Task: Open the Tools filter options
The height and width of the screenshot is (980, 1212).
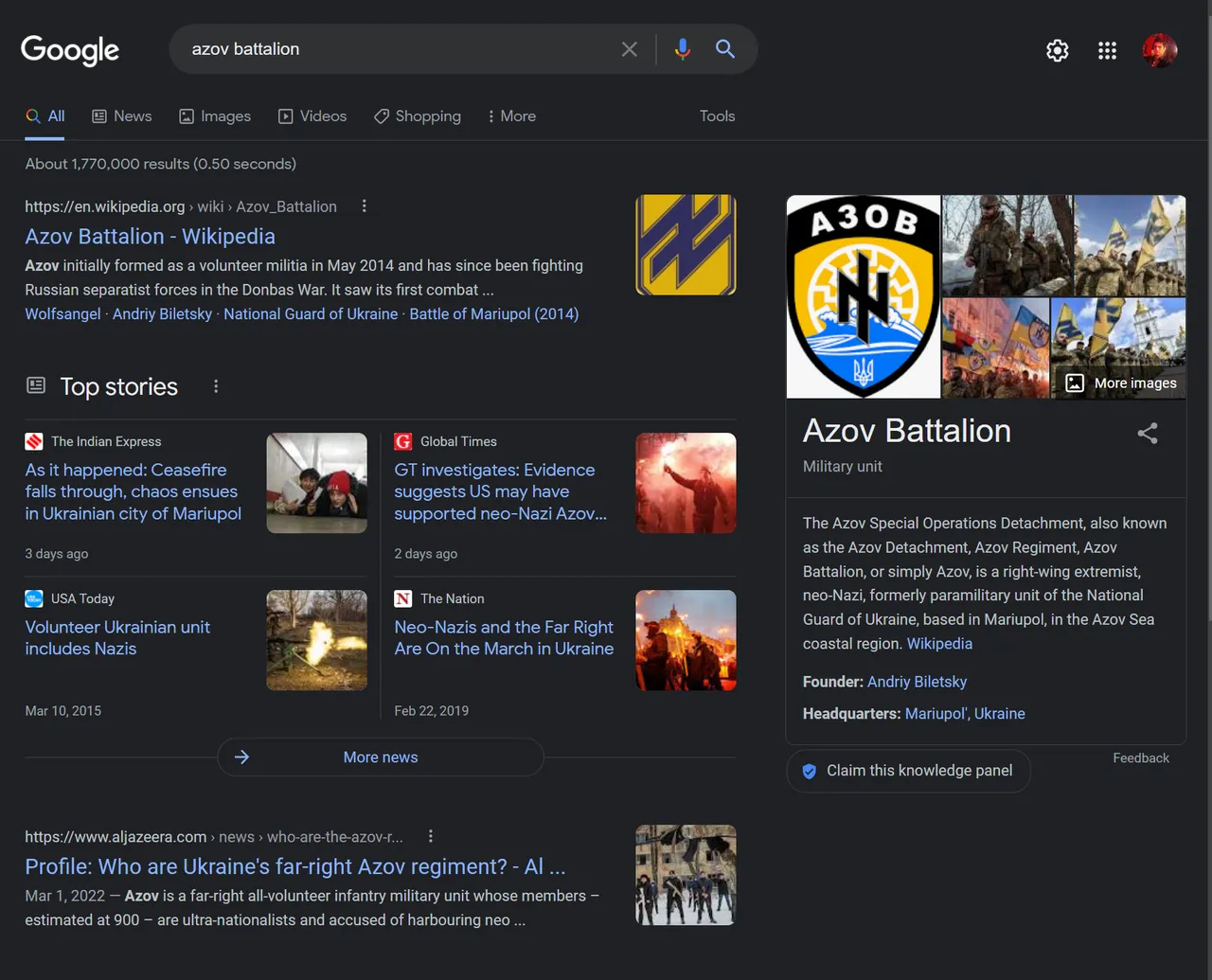Action: (717, 116)
